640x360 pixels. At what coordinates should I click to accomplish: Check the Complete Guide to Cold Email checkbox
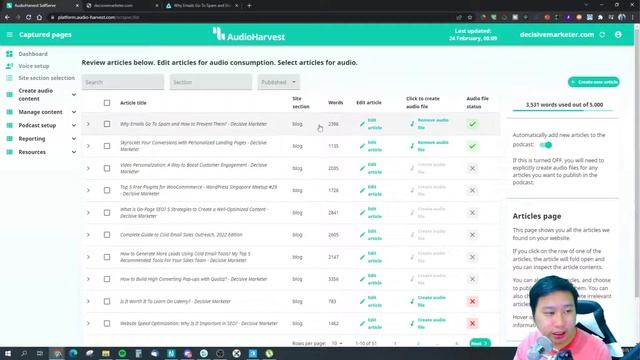pos(107,235)
